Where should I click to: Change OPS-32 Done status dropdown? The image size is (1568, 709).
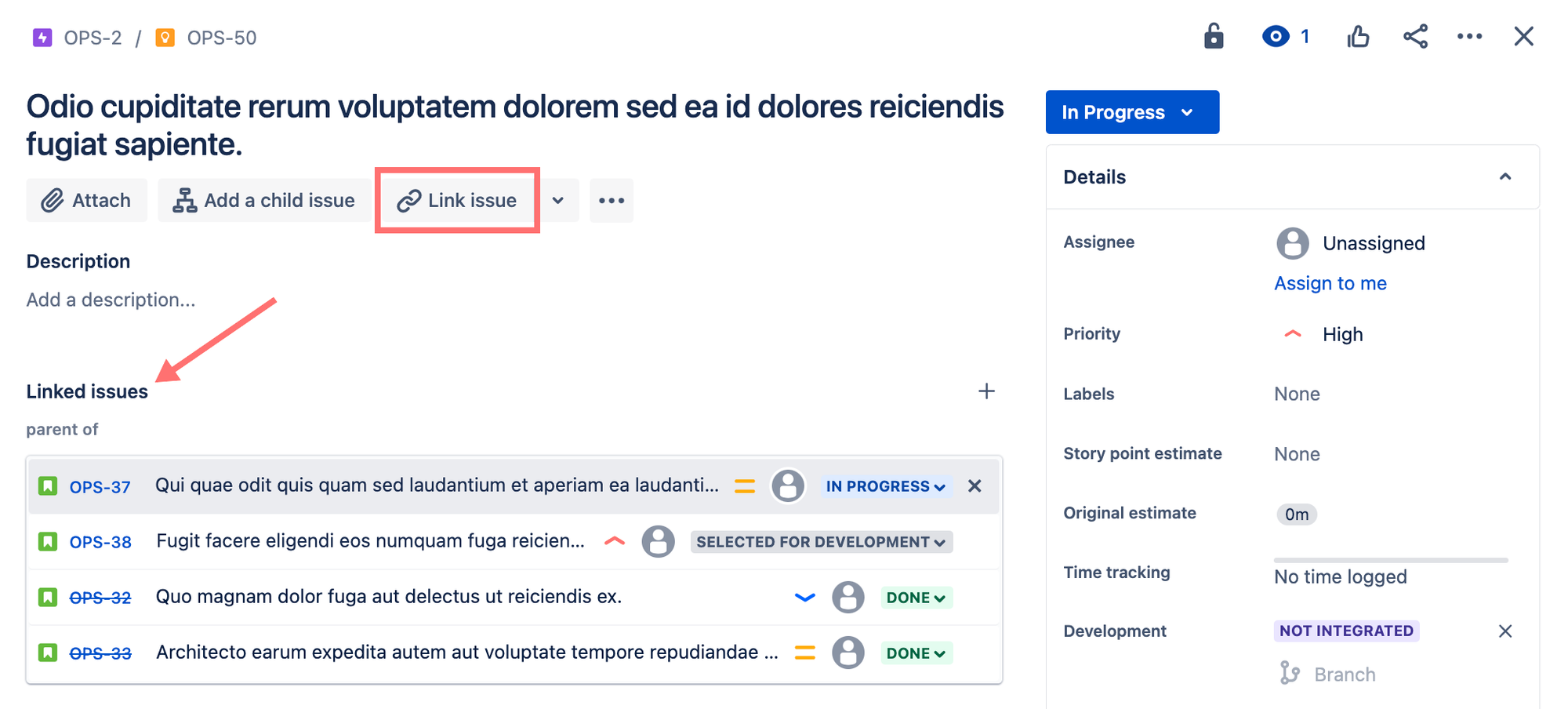point(916,598)
